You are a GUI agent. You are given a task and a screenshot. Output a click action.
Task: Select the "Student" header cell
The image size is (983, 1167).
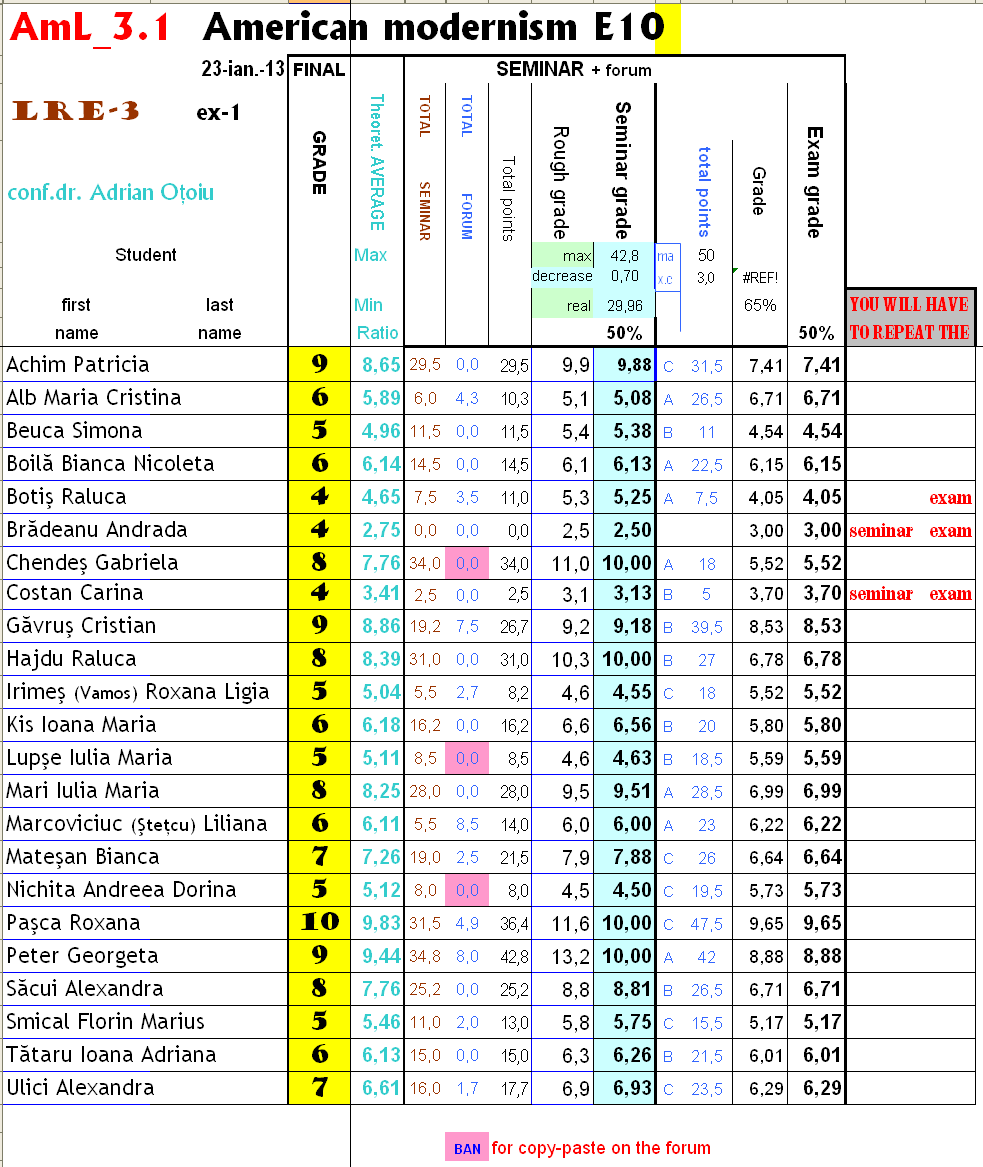[146, 255]
